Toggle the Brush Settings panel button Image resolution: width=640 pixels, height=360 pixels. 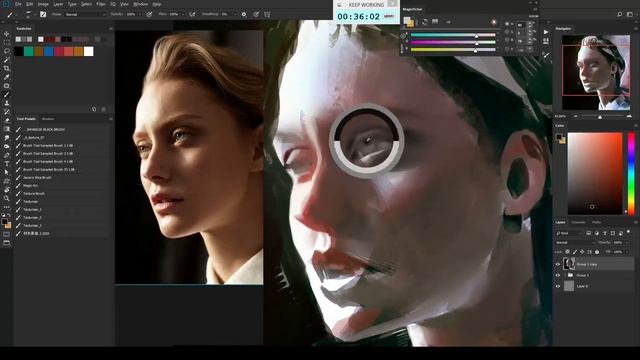click(x=43, y=14)
